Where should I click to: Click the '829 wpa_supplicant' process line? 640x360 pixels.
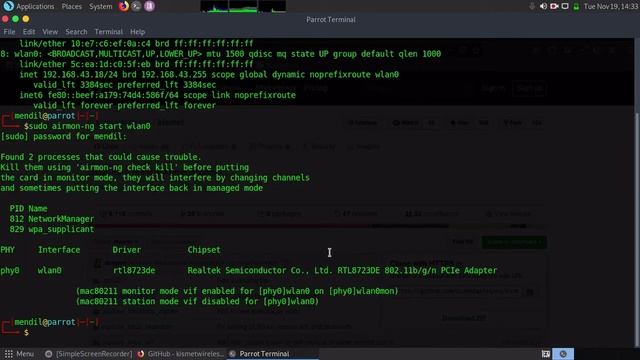click(x=52, y=229)
